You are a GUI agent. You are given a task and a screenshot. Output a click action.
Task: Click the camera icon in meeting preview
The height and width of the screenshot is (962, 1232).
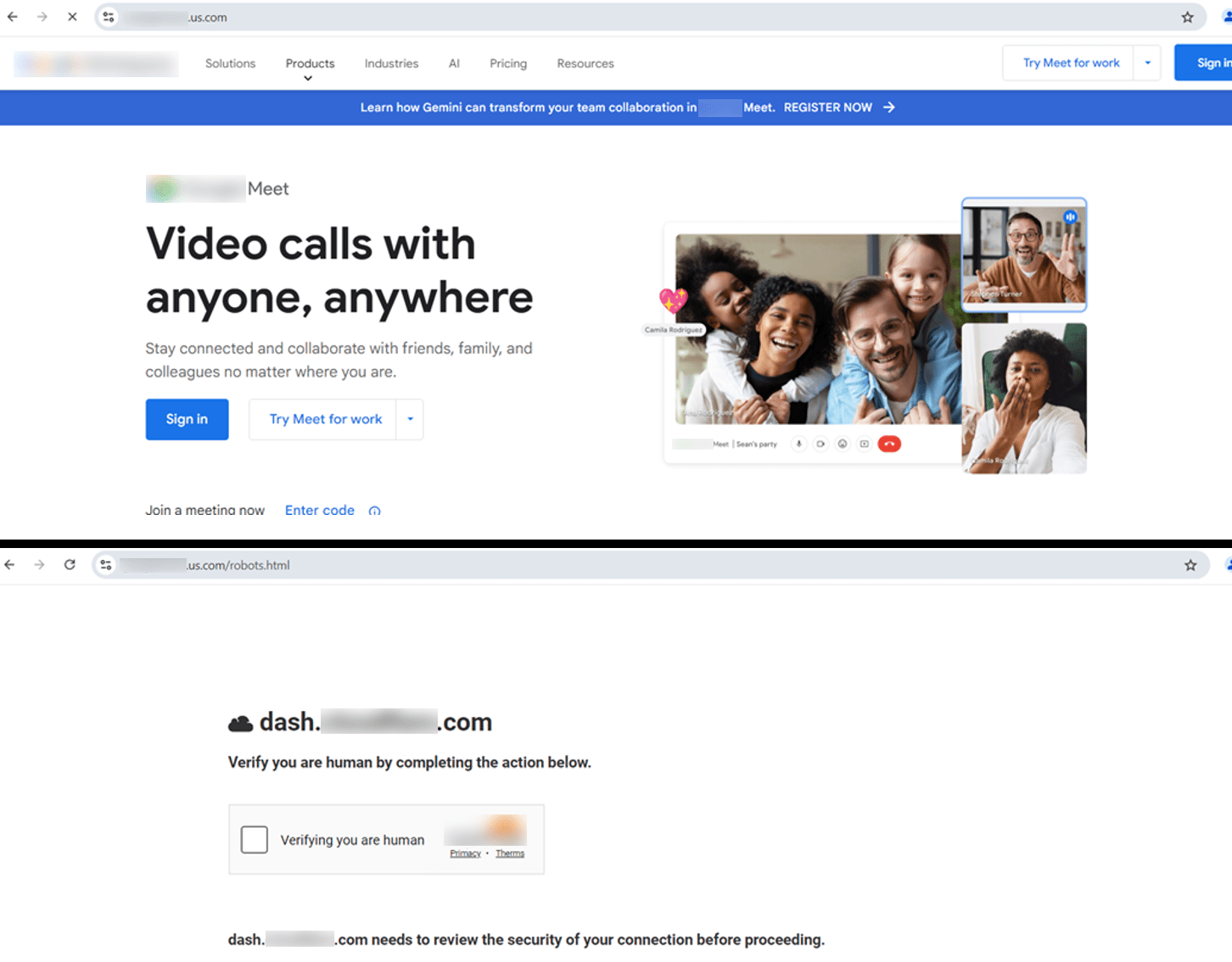point(820,444)
